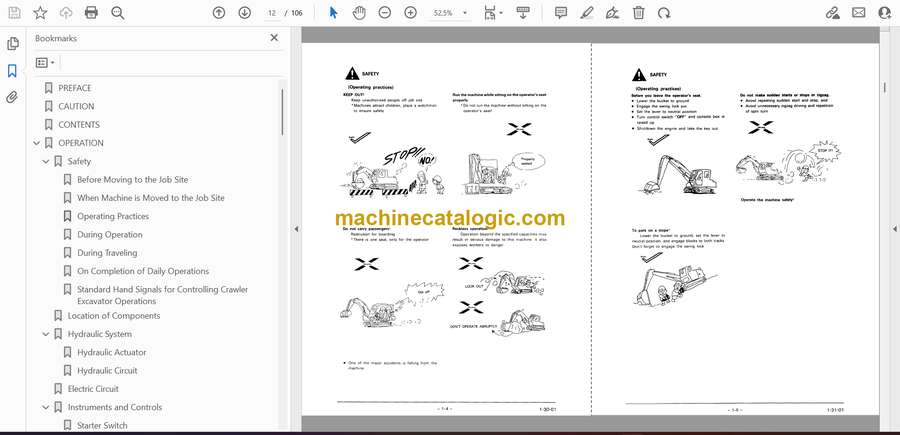The width and height of the screenshot is (900, 435).
Task: Open the During Traveling bookmark
Action: pyautogui.click(x=107, y=253)
